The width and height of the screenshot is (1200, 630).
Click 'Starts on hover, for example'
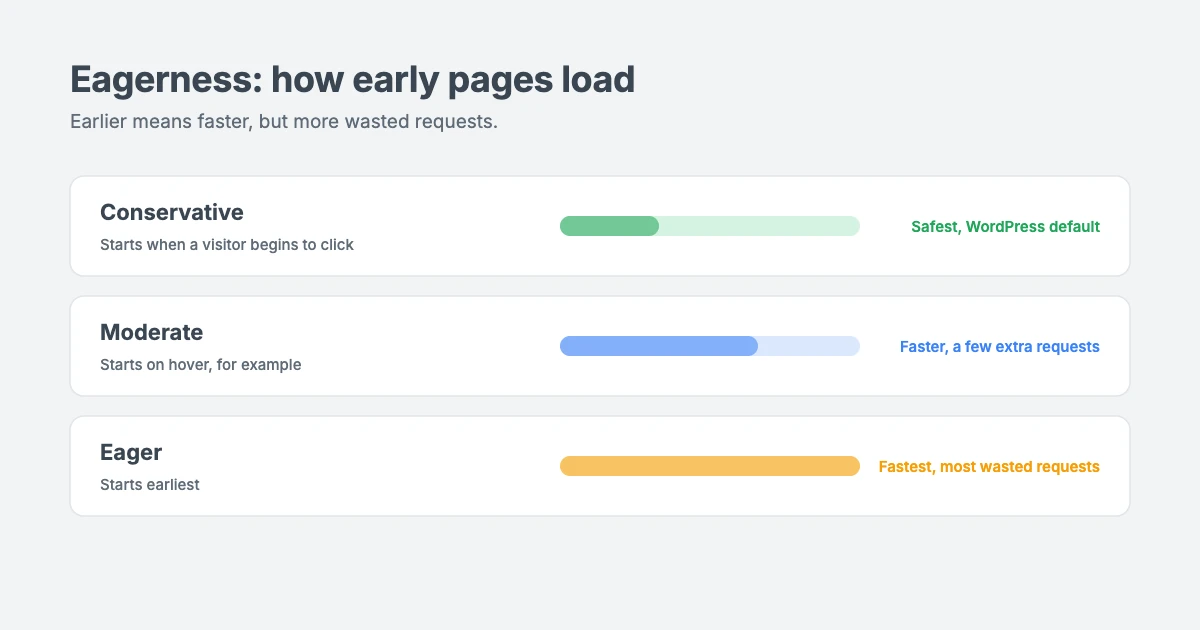tap(200, 365)
